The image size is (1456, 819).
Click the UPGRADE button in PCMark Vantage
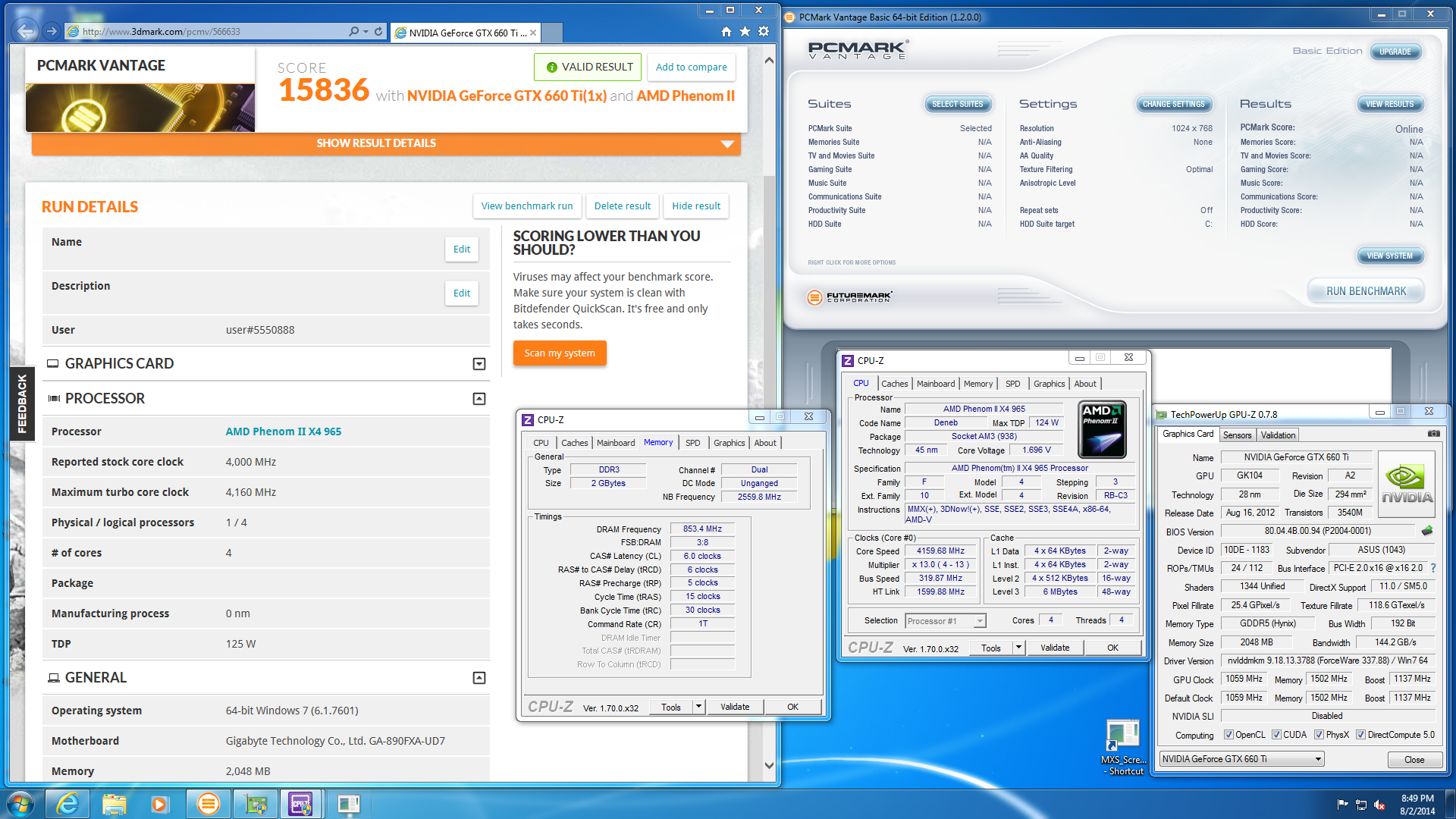click(1395, 52)
